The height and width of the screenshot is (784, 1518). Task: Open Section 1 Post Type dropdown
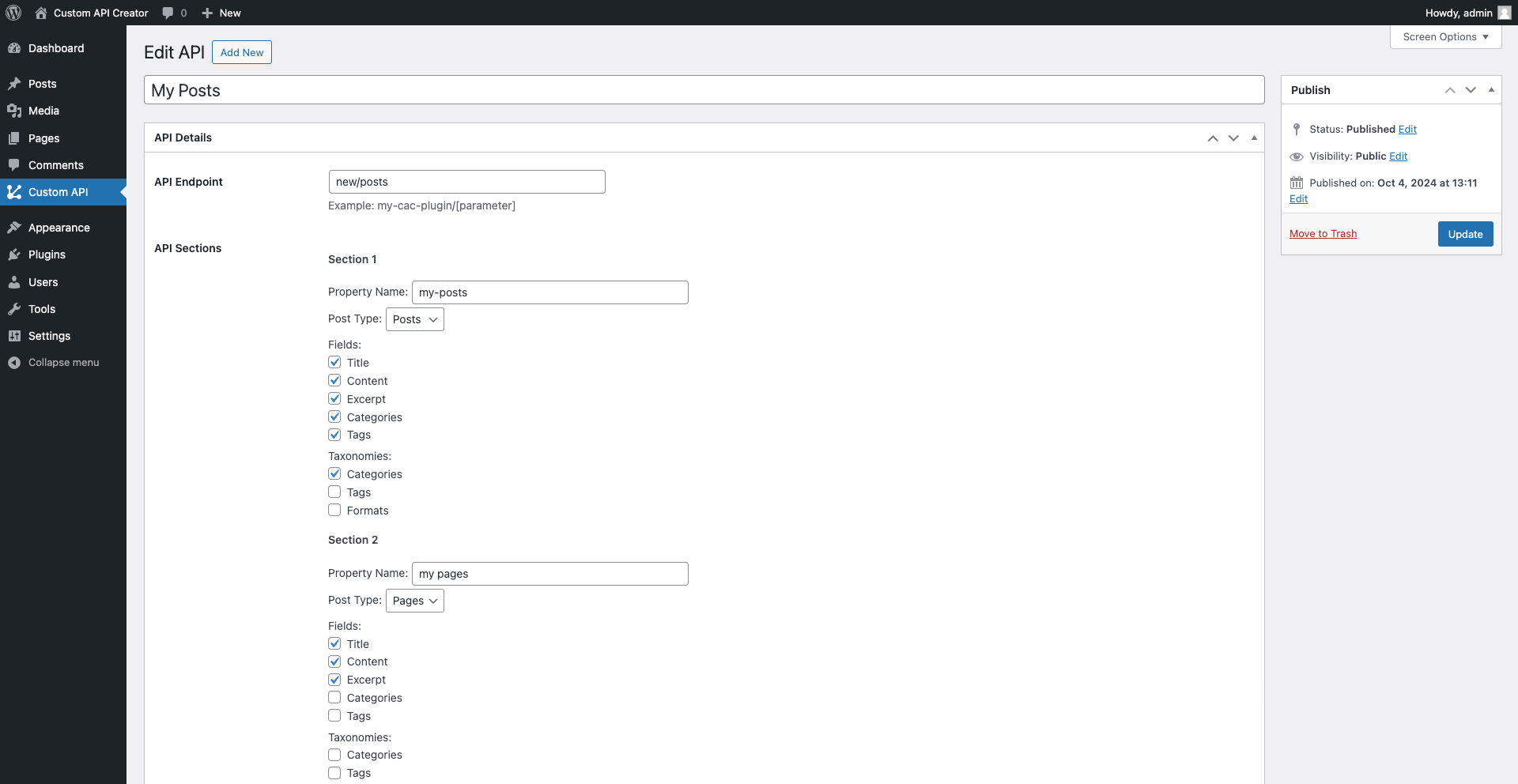(415, 319)
